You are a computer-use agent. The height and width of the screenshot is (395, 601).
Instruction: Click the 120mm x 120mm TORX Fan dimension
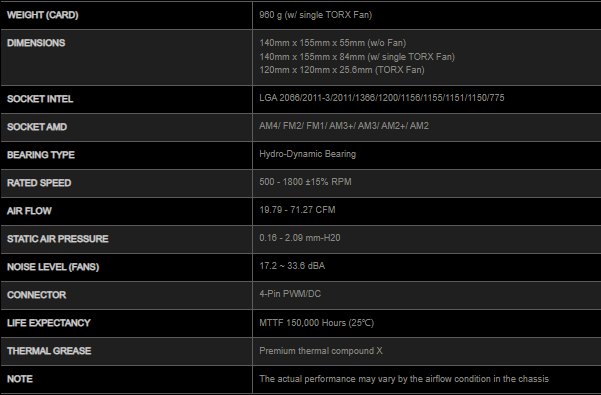coord(342,70)
